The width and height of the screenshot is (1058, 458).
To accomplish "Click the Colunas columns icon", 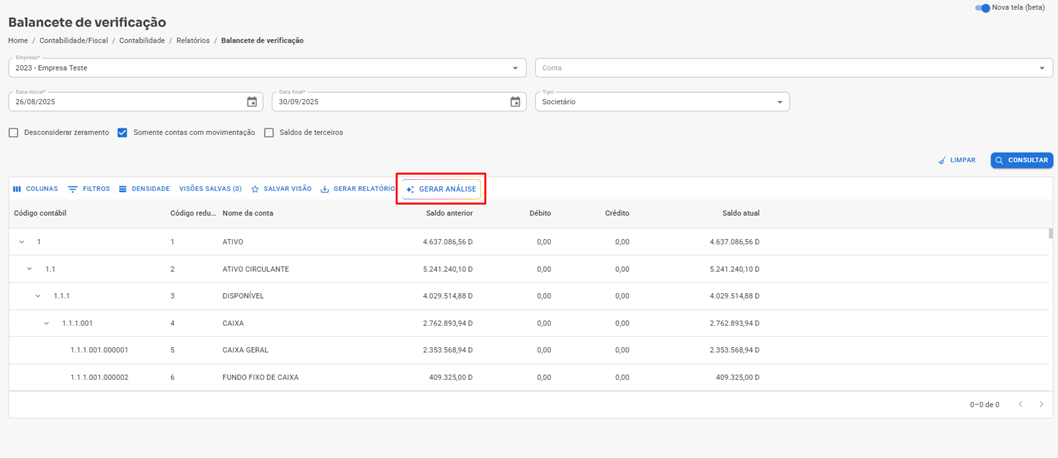I will coord(17,189).
